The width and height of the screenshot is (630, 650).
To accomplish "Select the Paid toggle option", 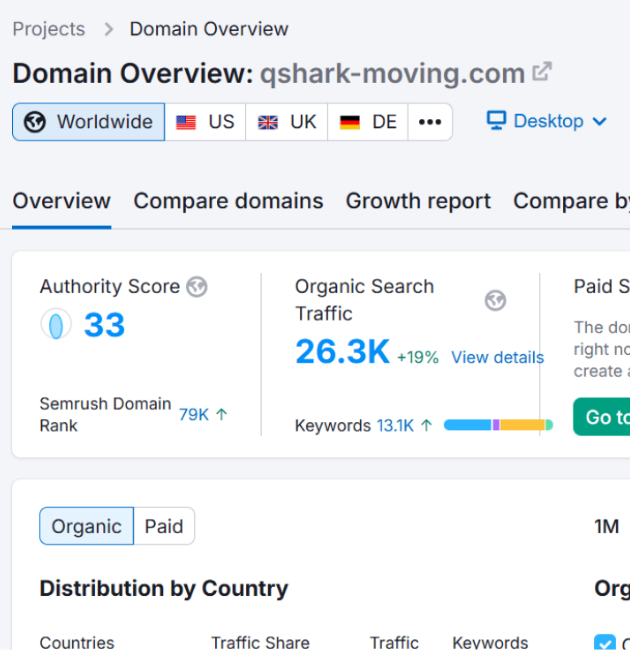I will [x=164, y=526].
